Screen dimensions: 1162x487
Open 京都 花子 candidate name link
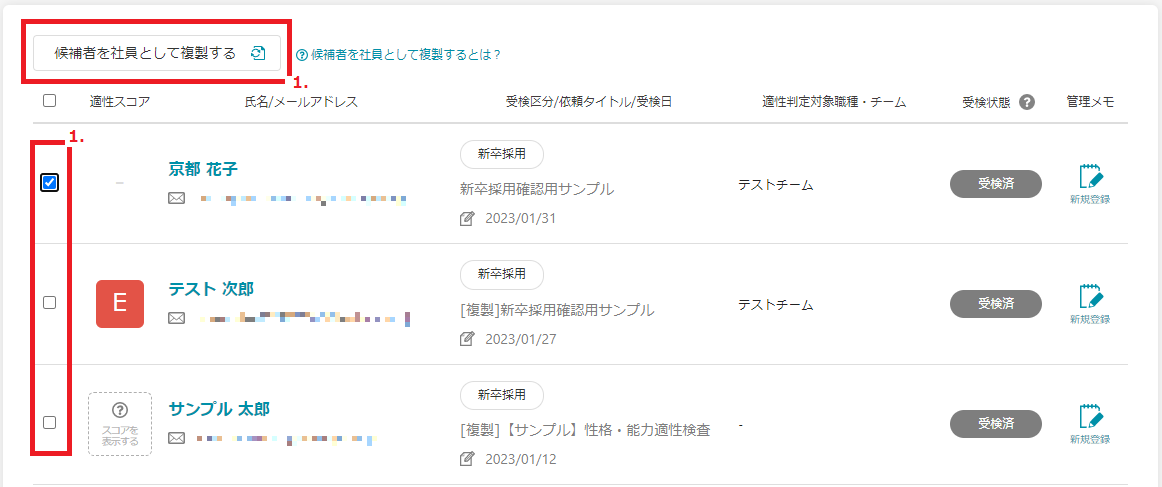pos(203,169)
